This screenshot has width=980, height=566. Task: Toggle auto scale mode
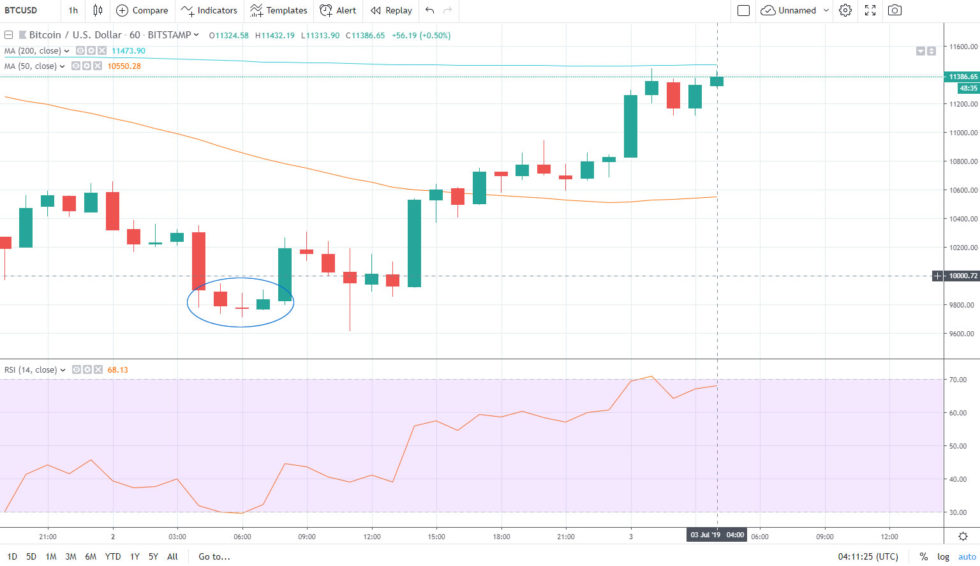967,556
